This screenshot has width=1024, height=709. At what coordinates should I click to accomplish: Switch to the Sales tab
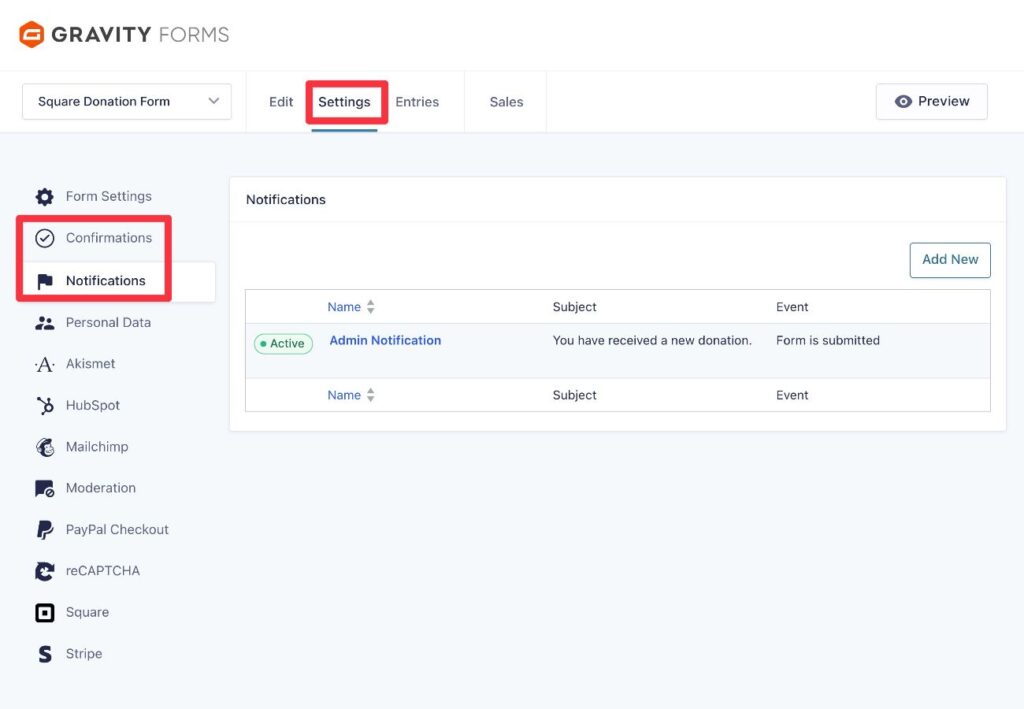(x=506, y=102)
